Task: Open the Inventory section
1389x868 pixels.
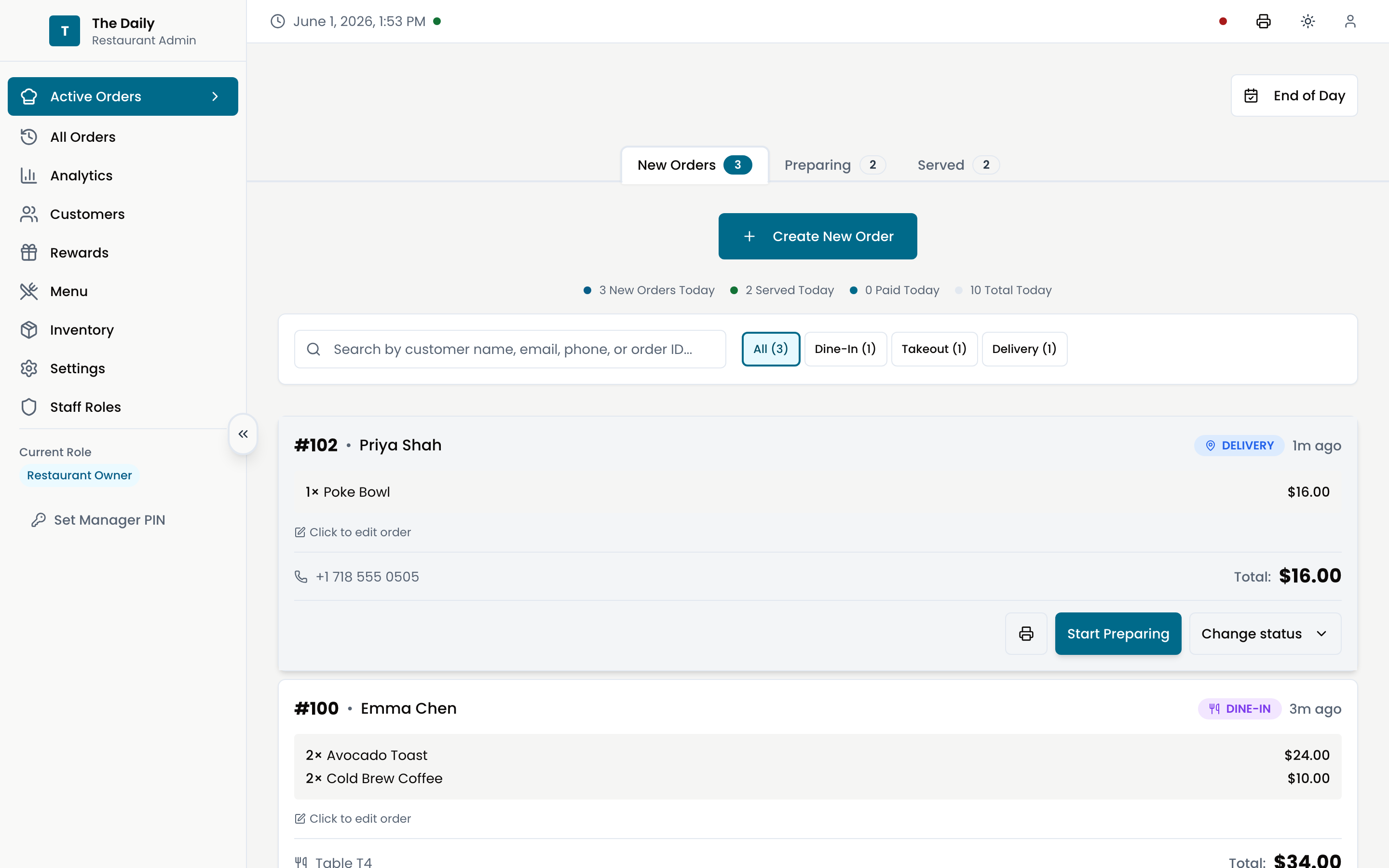Action: (123, 329)
